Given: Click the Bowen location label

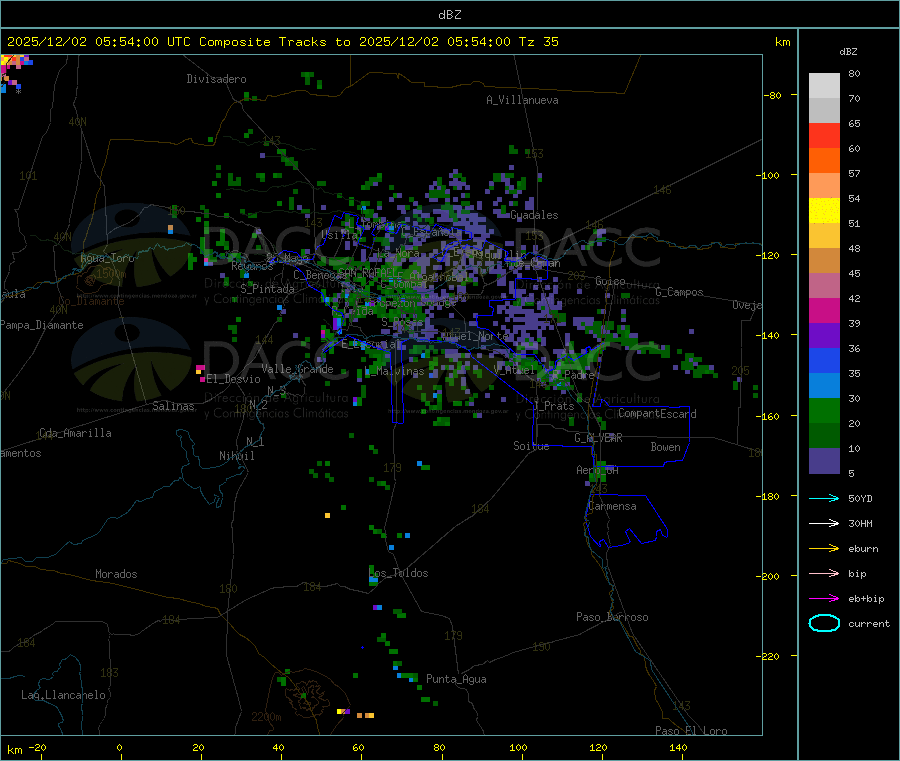Looking at the screenshot, I should tap(665, 447).
